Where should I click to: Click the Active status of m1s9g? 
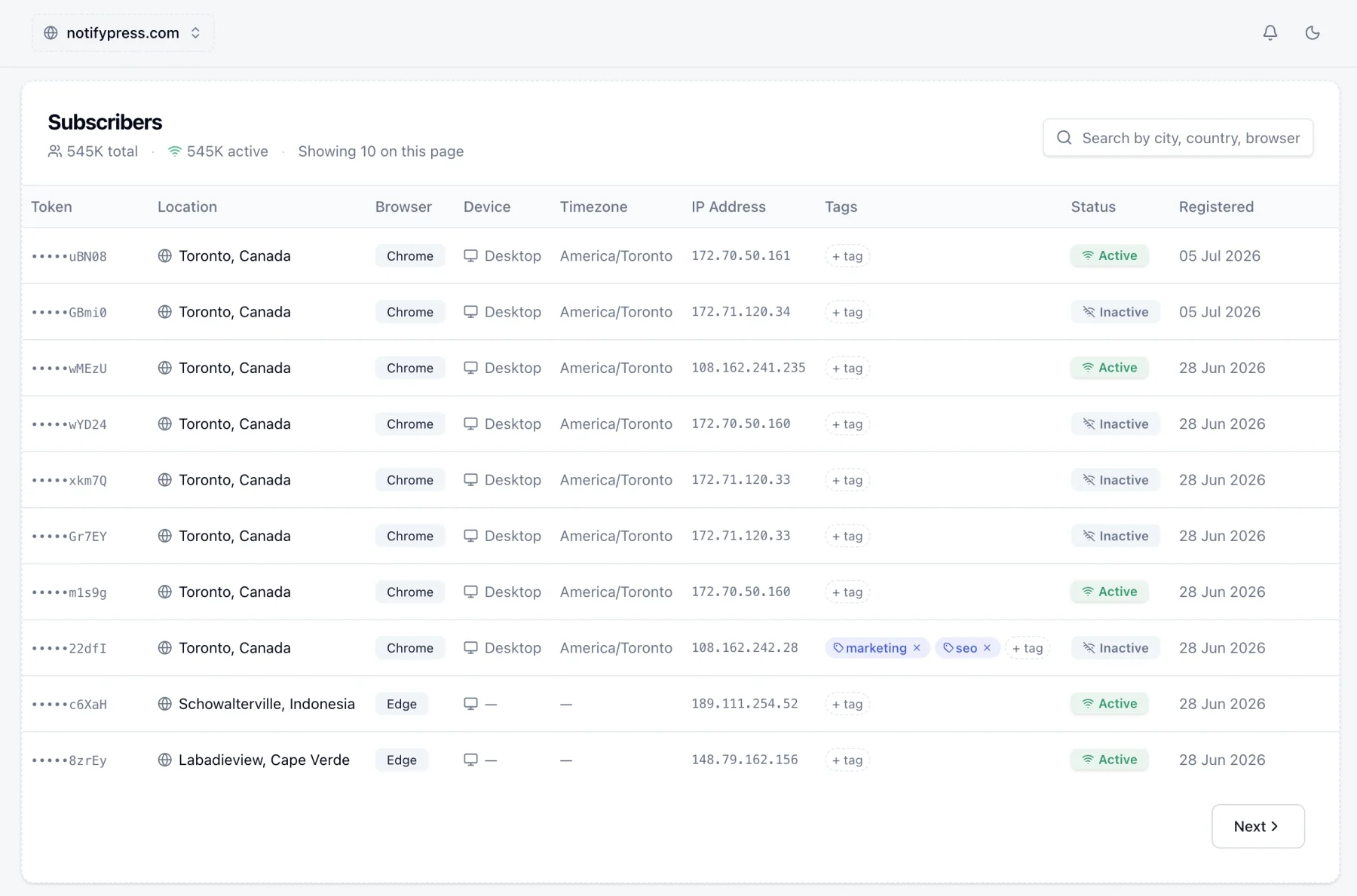pos(1110,592)
